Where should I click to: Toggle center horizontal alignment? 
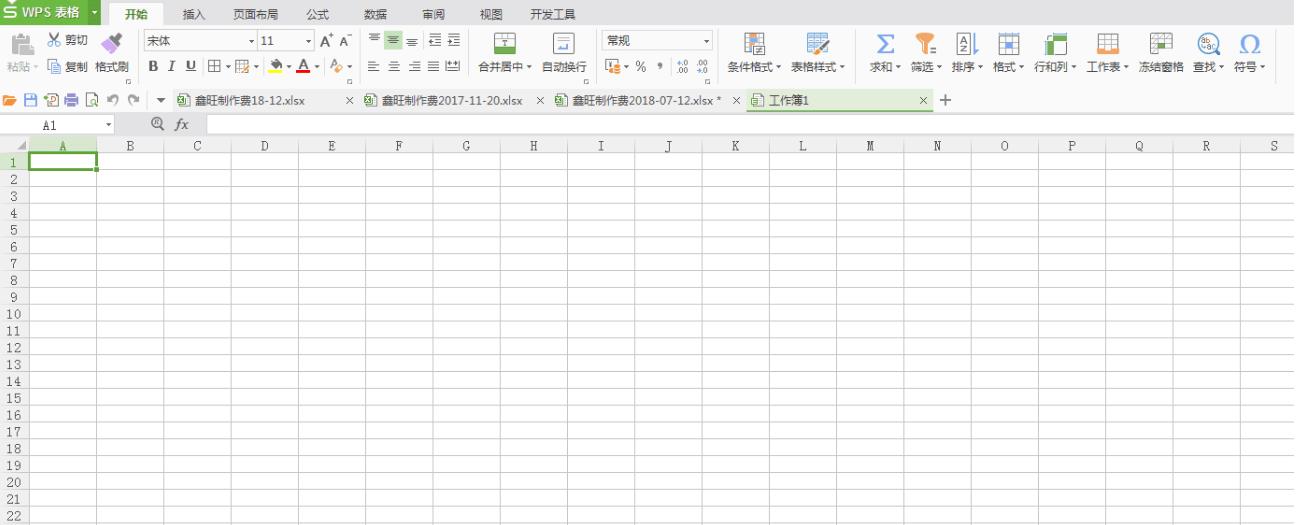[394, 66]
